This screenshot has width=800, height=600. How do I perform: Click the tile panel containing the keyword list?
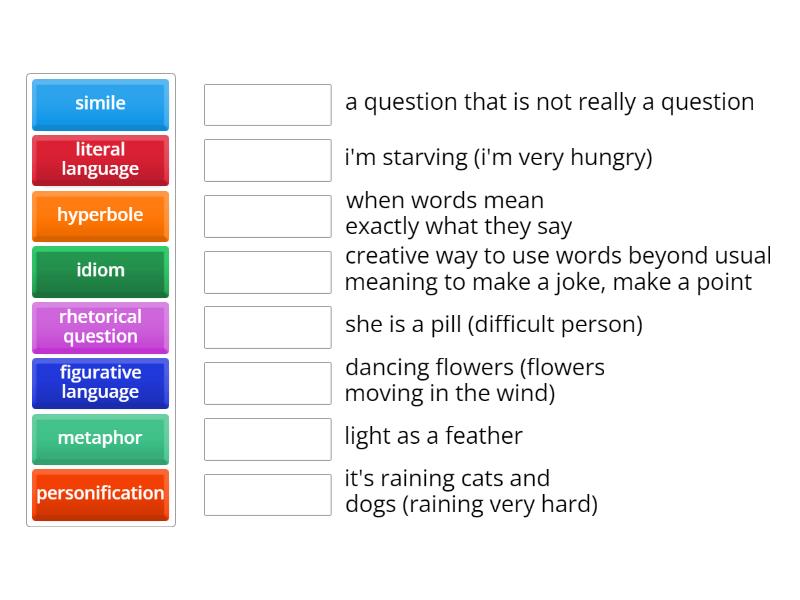click(100, 300)
